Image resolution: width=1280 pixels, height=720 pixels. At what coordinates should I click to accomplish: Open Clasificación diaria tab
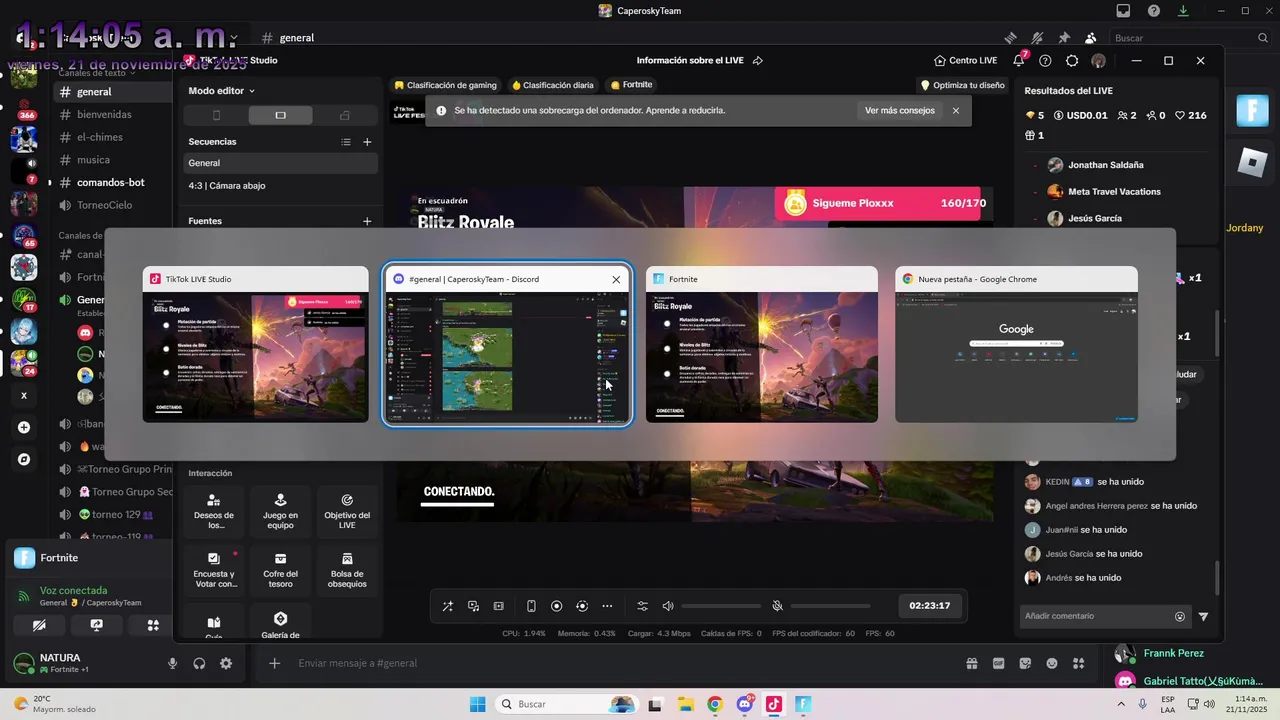pos(553,85)
